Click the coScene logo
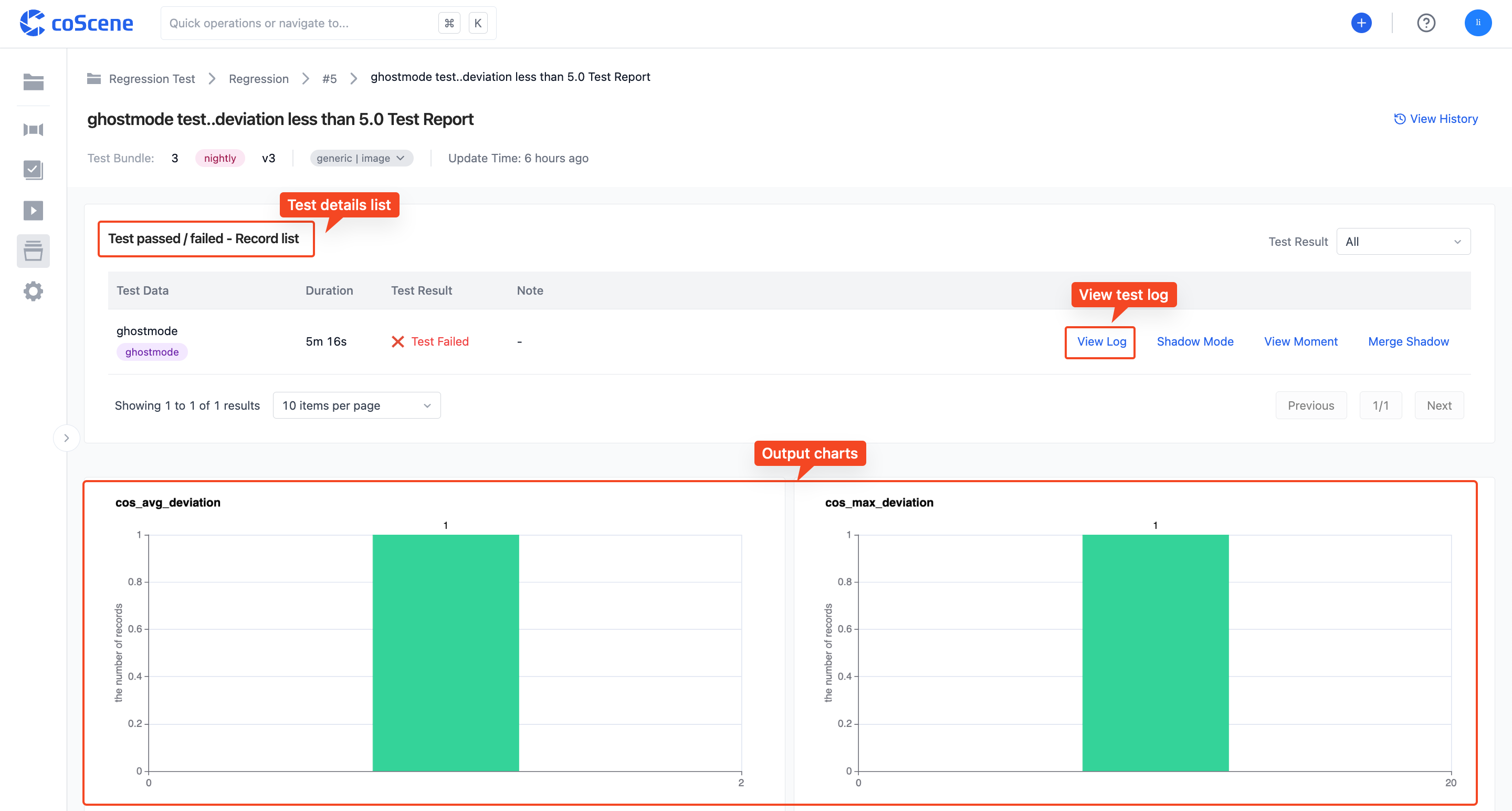The image size is (1512, 811). coord(76,24)
